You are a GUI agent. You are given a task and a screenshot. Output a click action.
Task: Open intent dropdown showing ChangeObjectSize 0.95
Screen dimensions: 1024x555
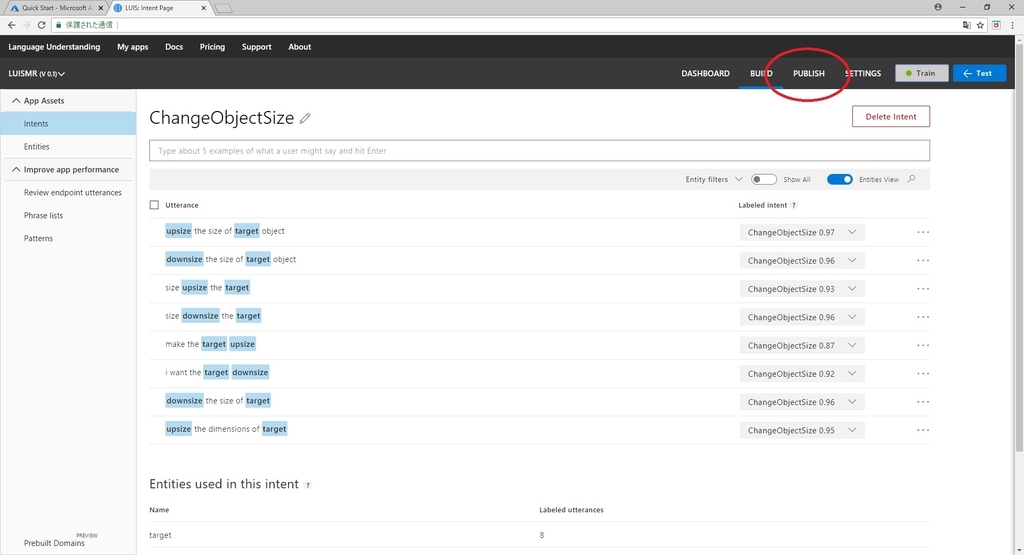pos(802,430)
